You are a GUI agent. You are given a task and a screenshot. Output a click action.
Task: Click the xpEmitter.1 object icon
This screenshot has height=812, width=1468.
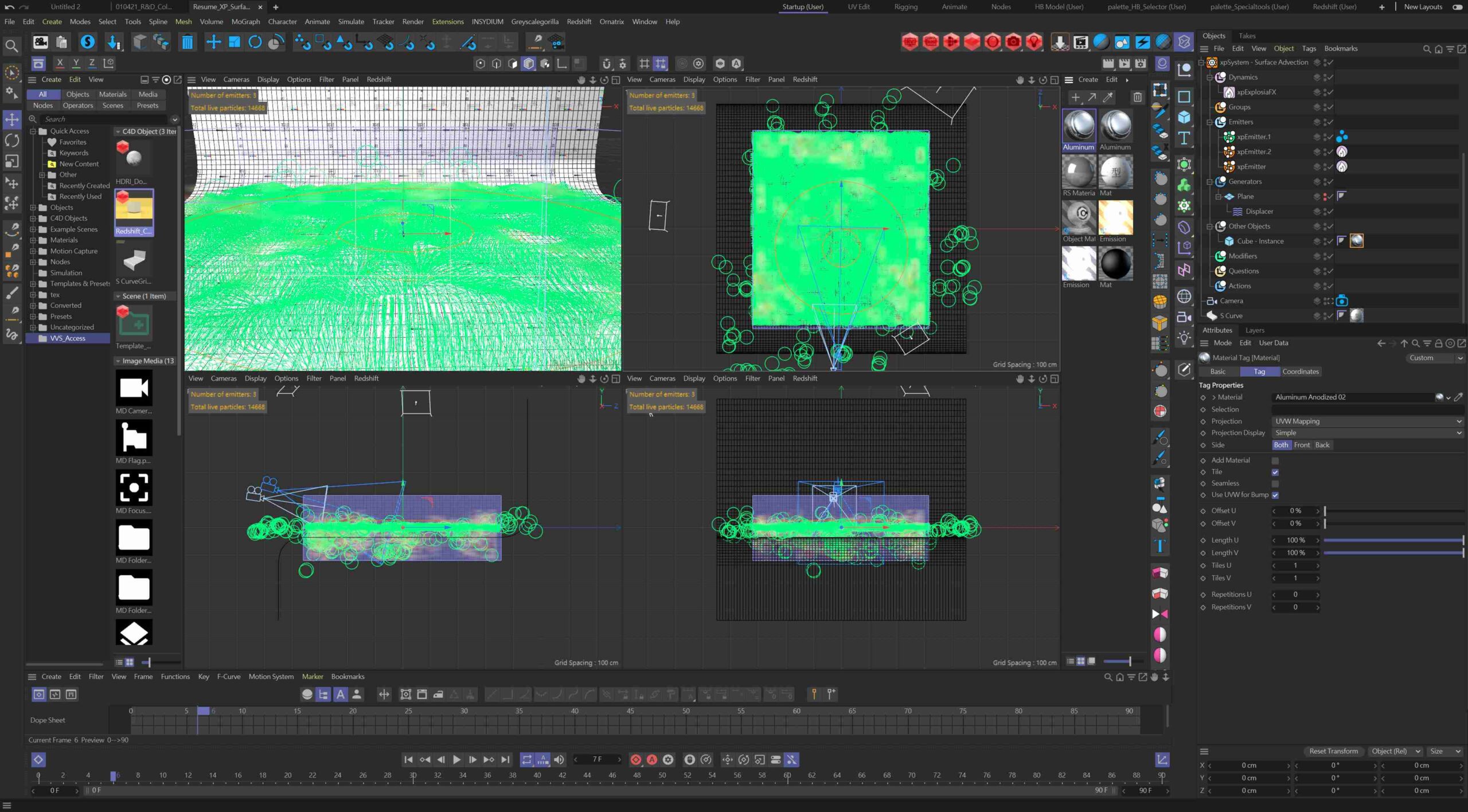(x=1229, y=136)
